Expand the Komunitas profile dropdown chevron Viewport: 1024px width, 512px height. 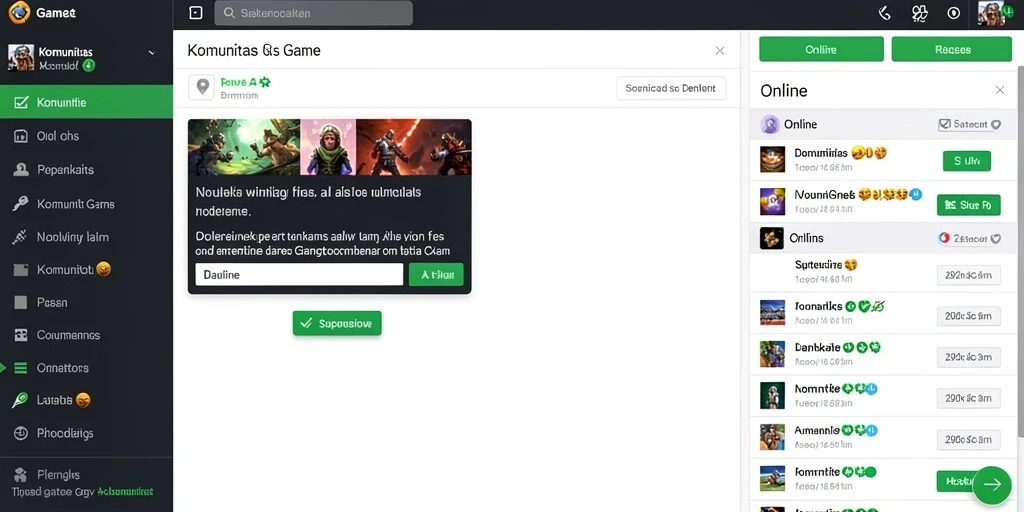(152, 53)
